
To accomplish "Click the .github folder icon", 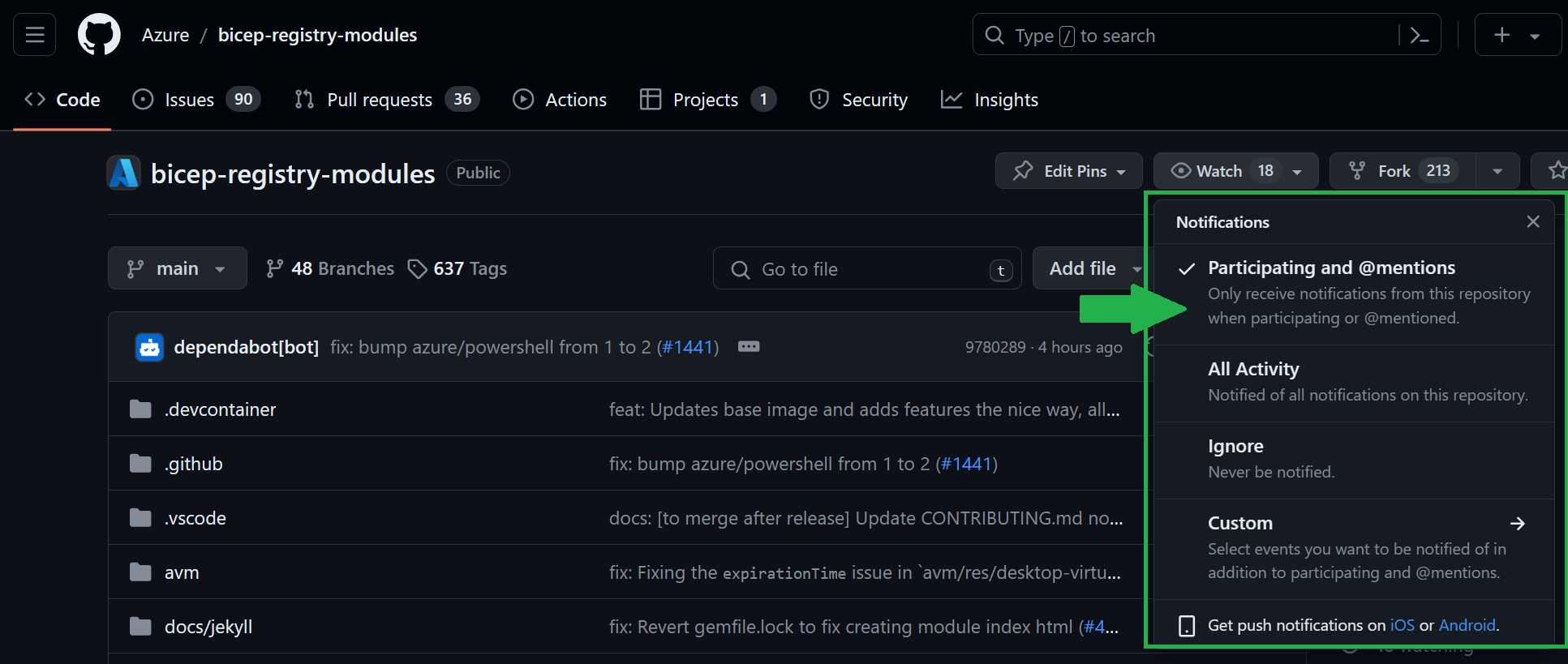I will pyautogui.click(x=140, y=464).
